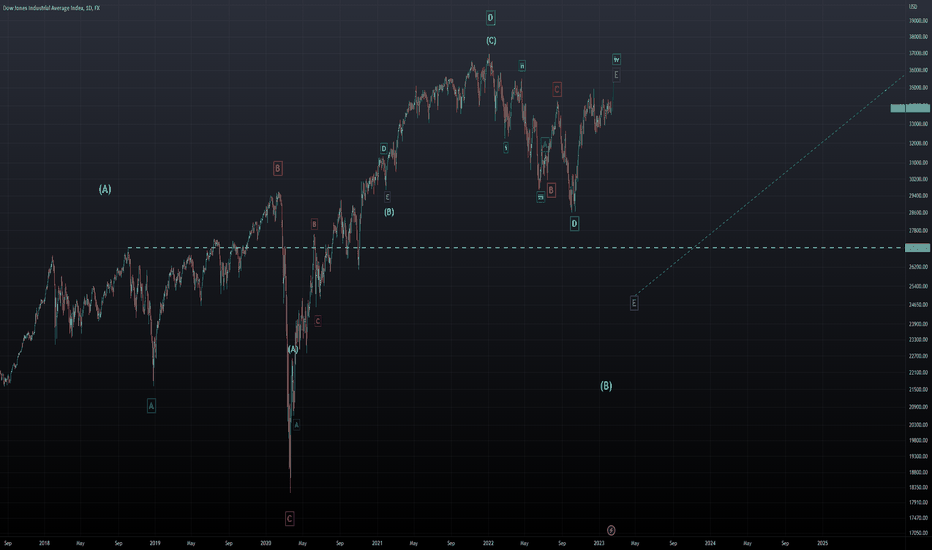The width and height of the screenshot is (932, 550).
Task: Click the 25400.00 price scale label
Action: click(x=918, y=286)
